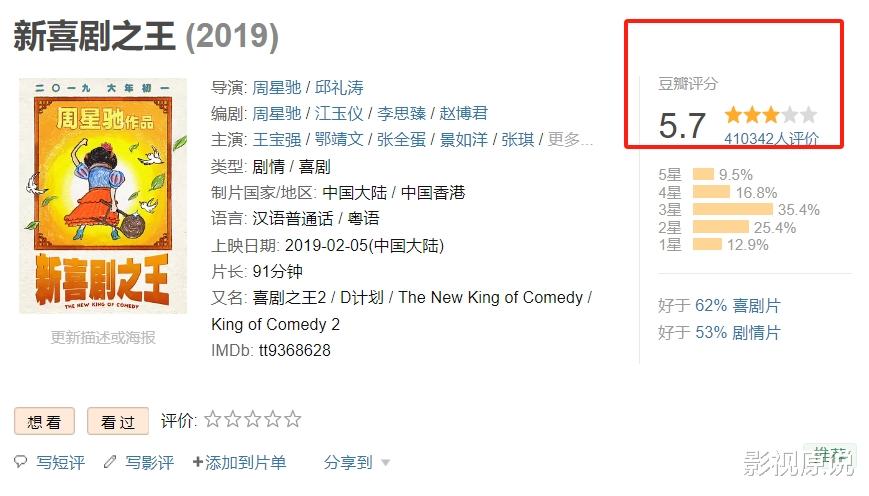Screen dimensions: 869x496
Task: Click the orange rating stars beside 5.7
Action: point(770,115)
